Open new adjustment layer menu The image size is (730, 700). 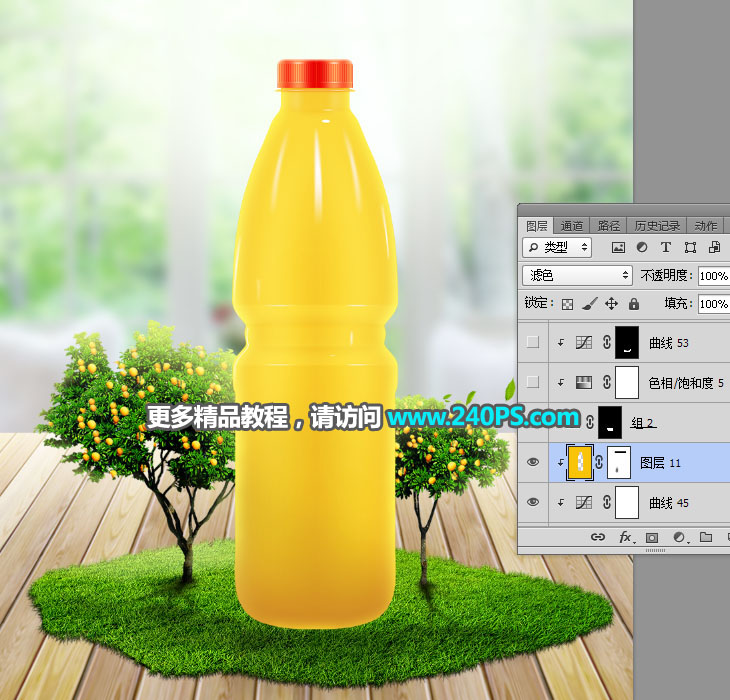680,537
